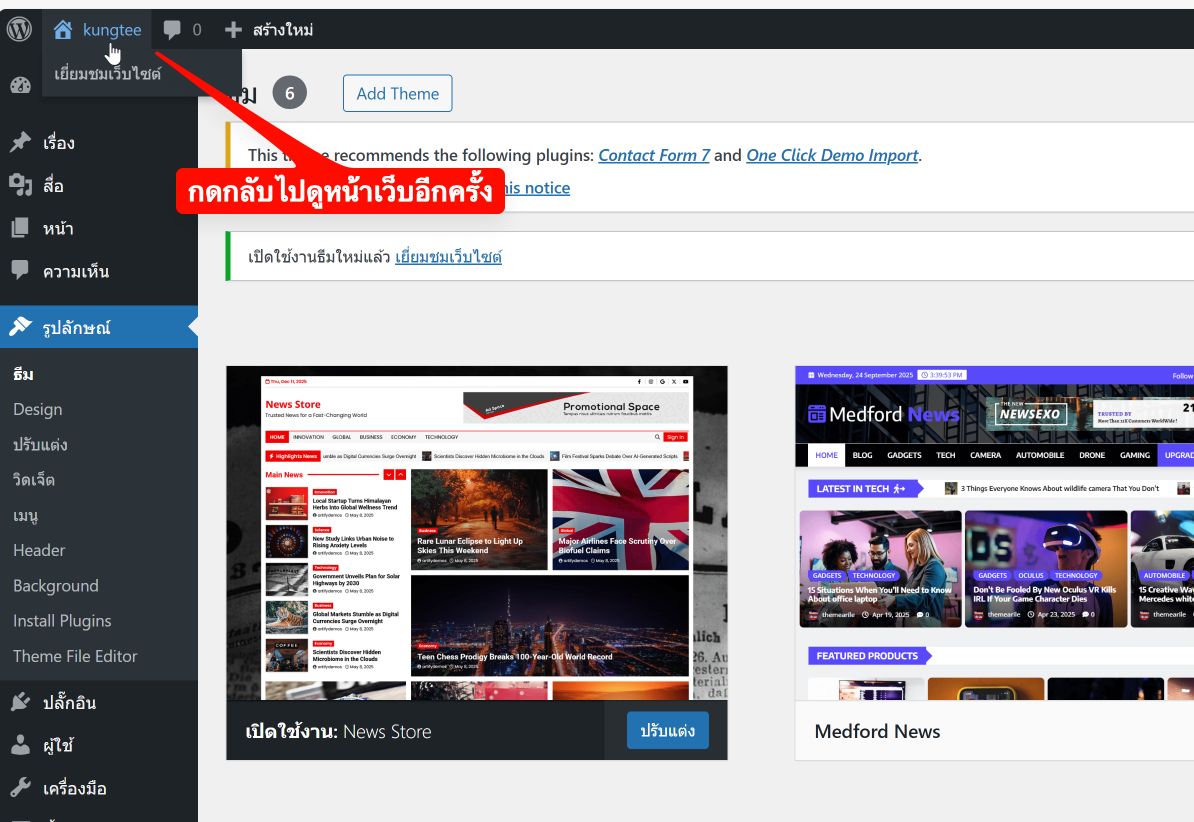1194x822 pixels.
Task: Open the Contact Form 7 plugin link
Action: [654, 155]
